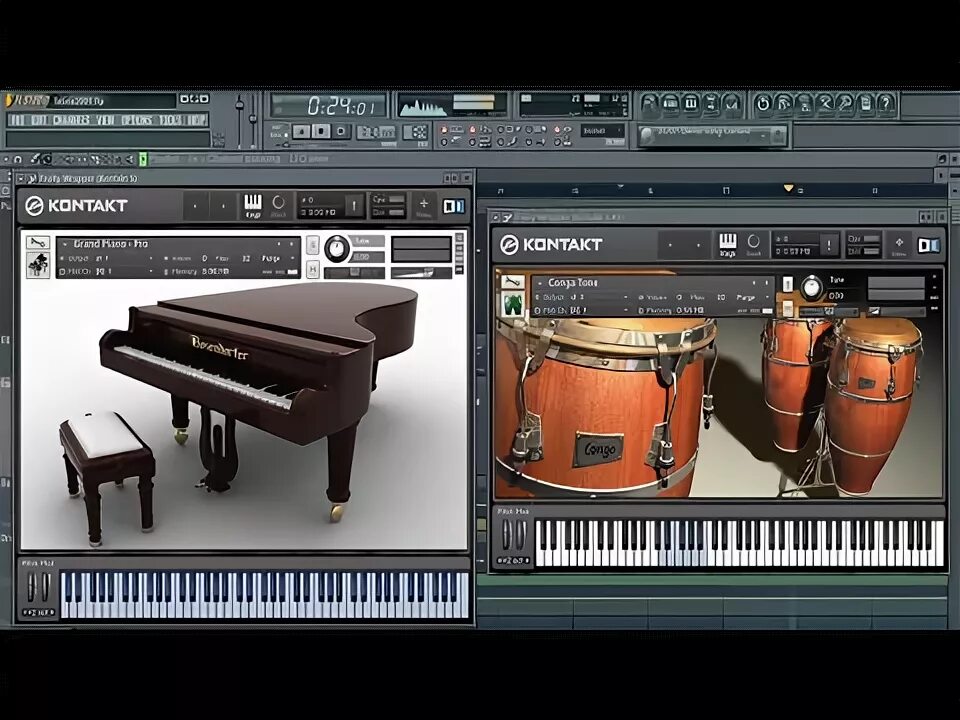Image resolution: width=960 pixels, height=720 pixels.
Task: Open the Output dropdown for Conga Tone
Action: (626, 297)
